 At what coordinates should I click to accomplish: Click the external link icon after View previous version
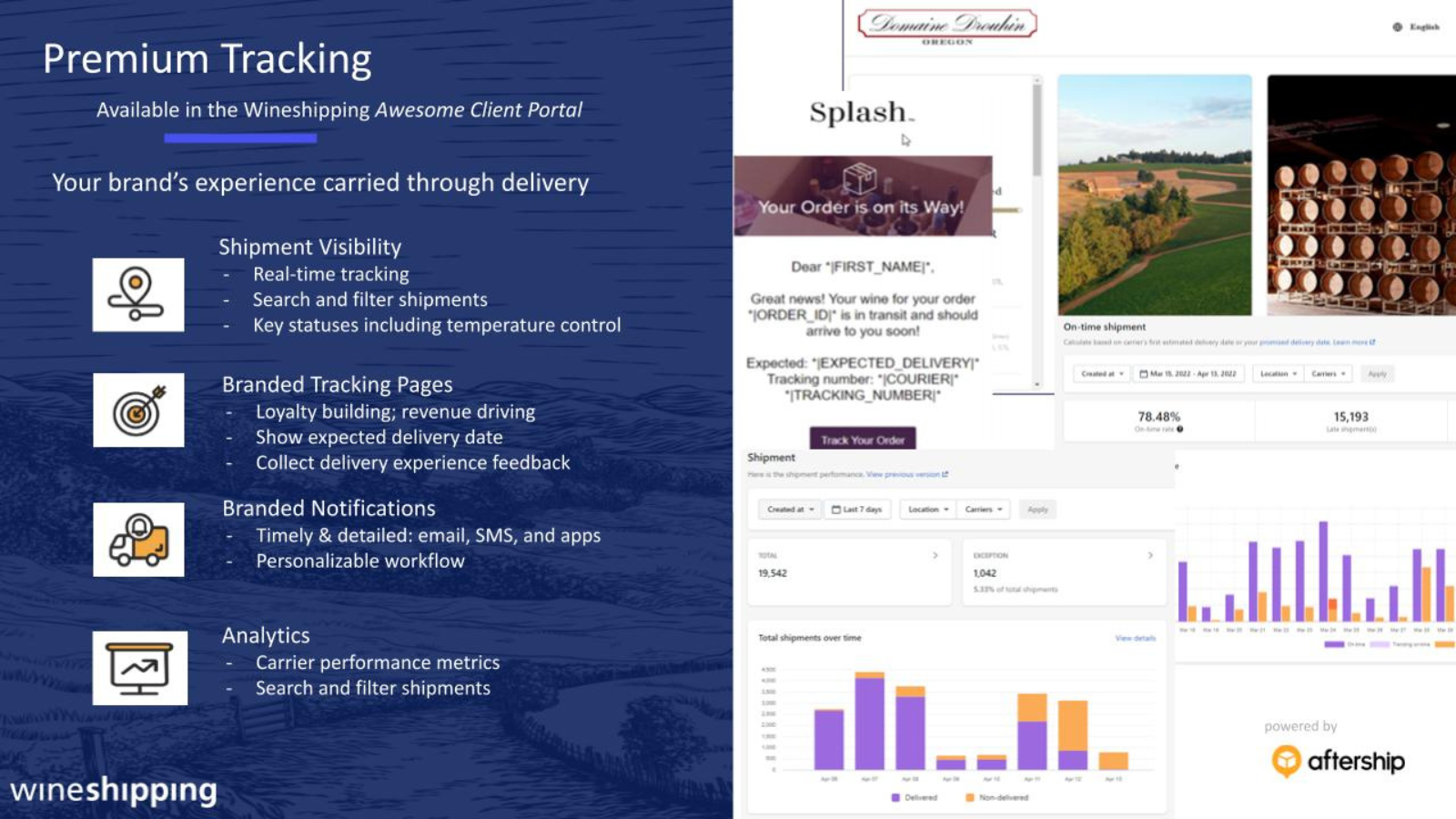945,474
